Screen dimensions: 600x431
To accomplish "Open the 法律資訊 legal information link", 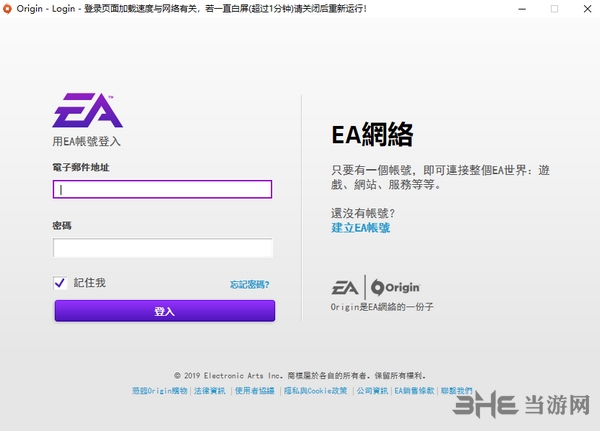I will pyautogui.click(x=210, y=390).
